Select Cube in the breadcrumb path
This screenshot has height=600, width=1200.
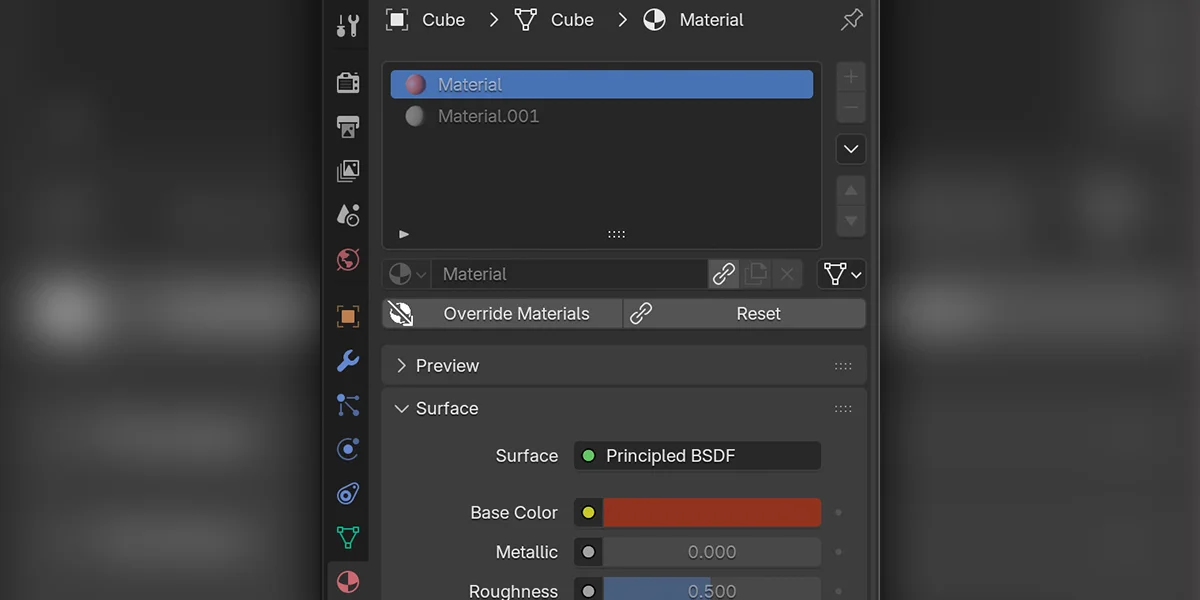coord(443,19)
